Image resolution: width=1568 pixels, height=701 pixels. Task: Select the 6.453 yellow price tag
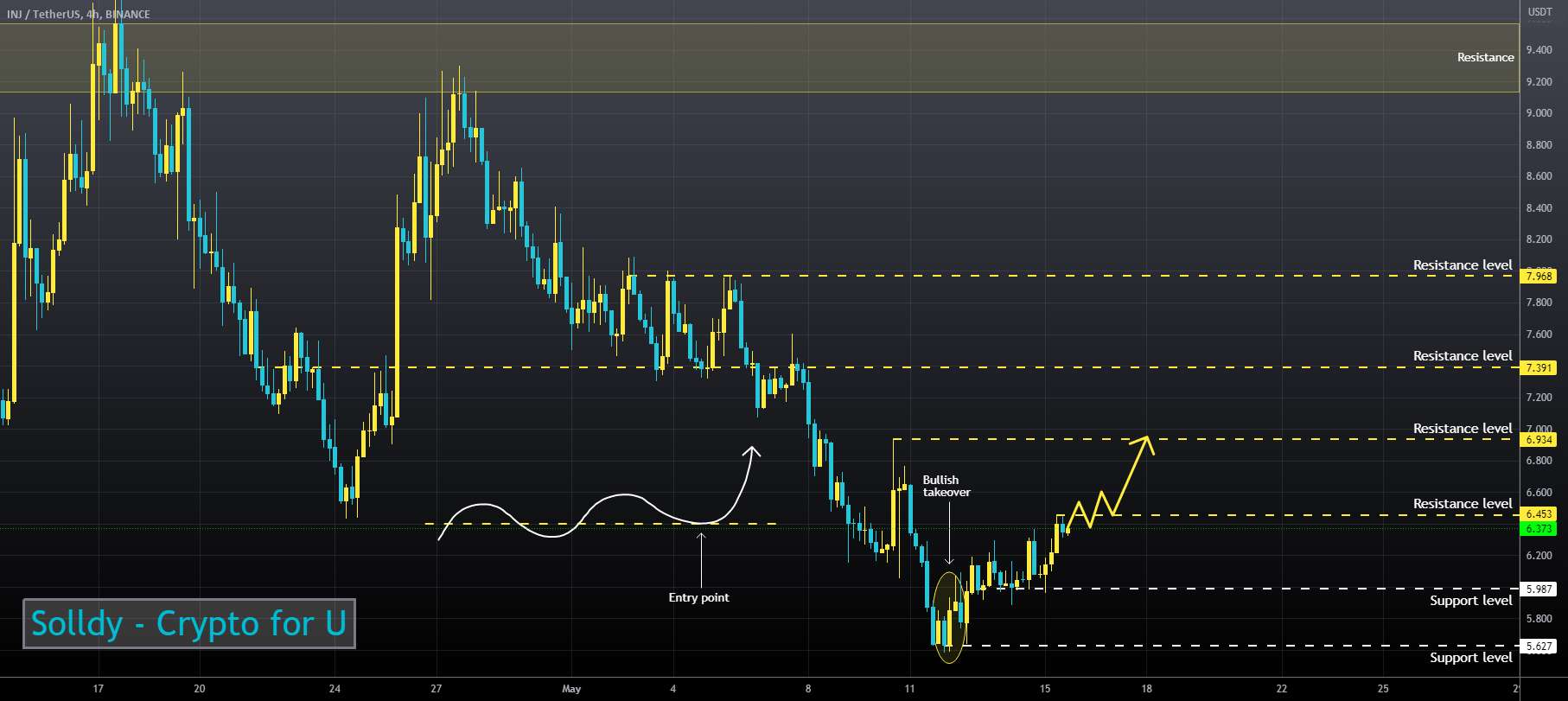[1539, 514]
